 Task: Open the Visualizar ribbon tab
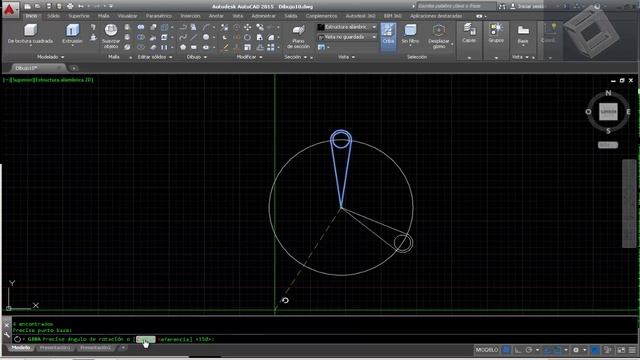click(127, 16)
